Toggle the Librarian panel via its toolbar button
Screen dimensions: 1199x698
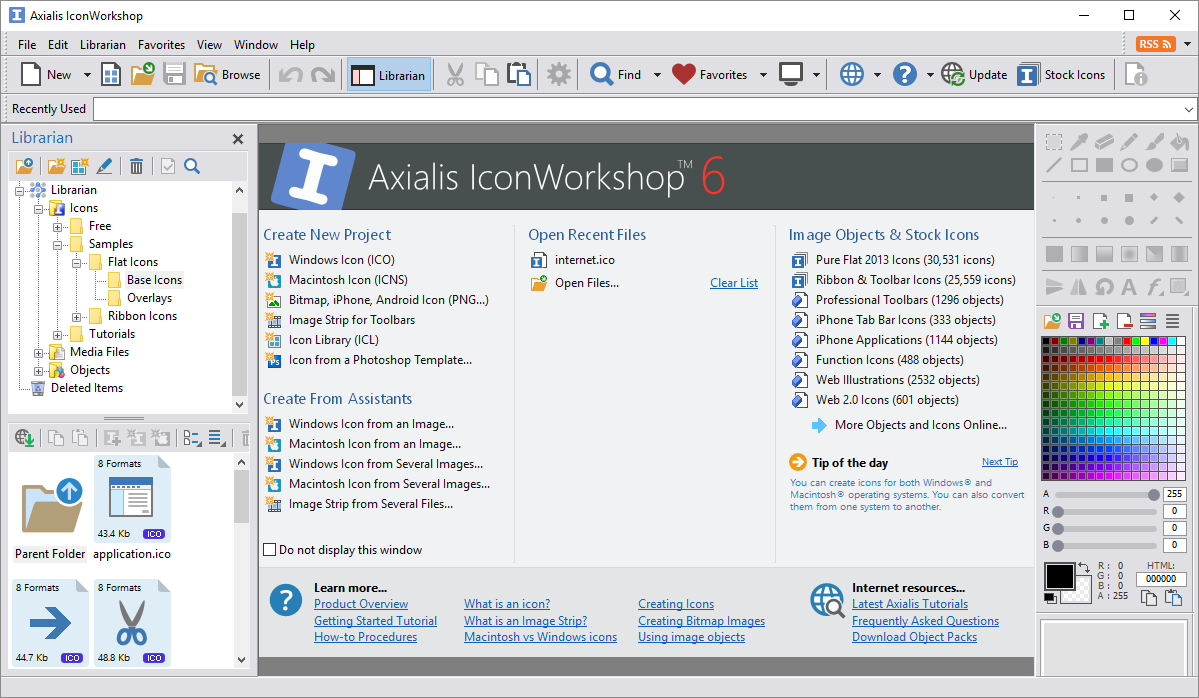pos(389,74)
